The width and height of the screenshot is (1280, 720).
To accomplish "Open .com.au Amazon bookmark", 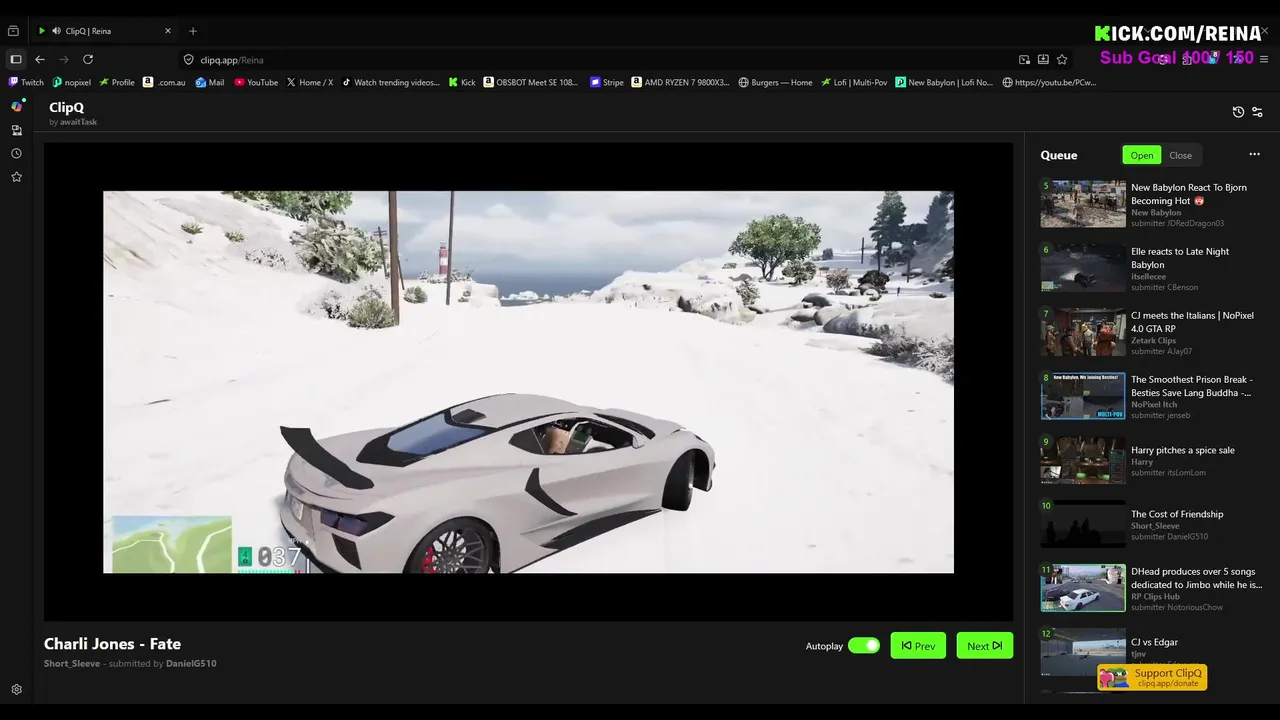I will pos(164,82).
